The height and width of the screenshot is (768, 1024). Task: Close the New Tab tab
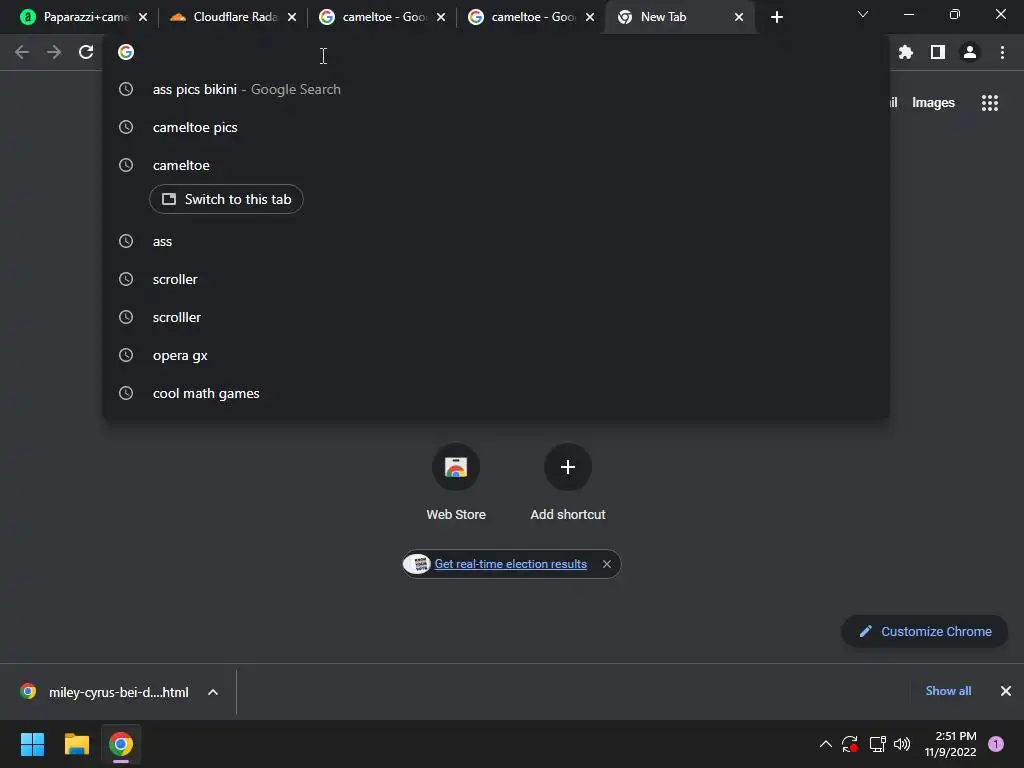point(739,17)
